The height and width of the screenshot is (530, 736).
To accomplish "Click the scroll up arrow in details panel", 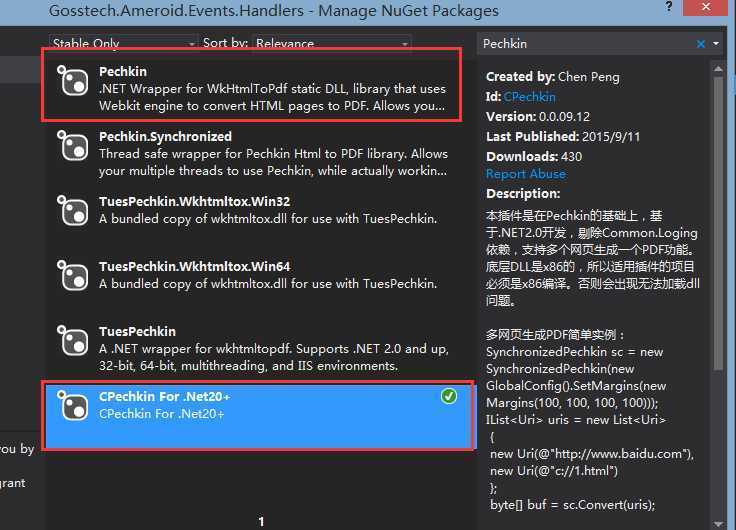I will (718, 69).
